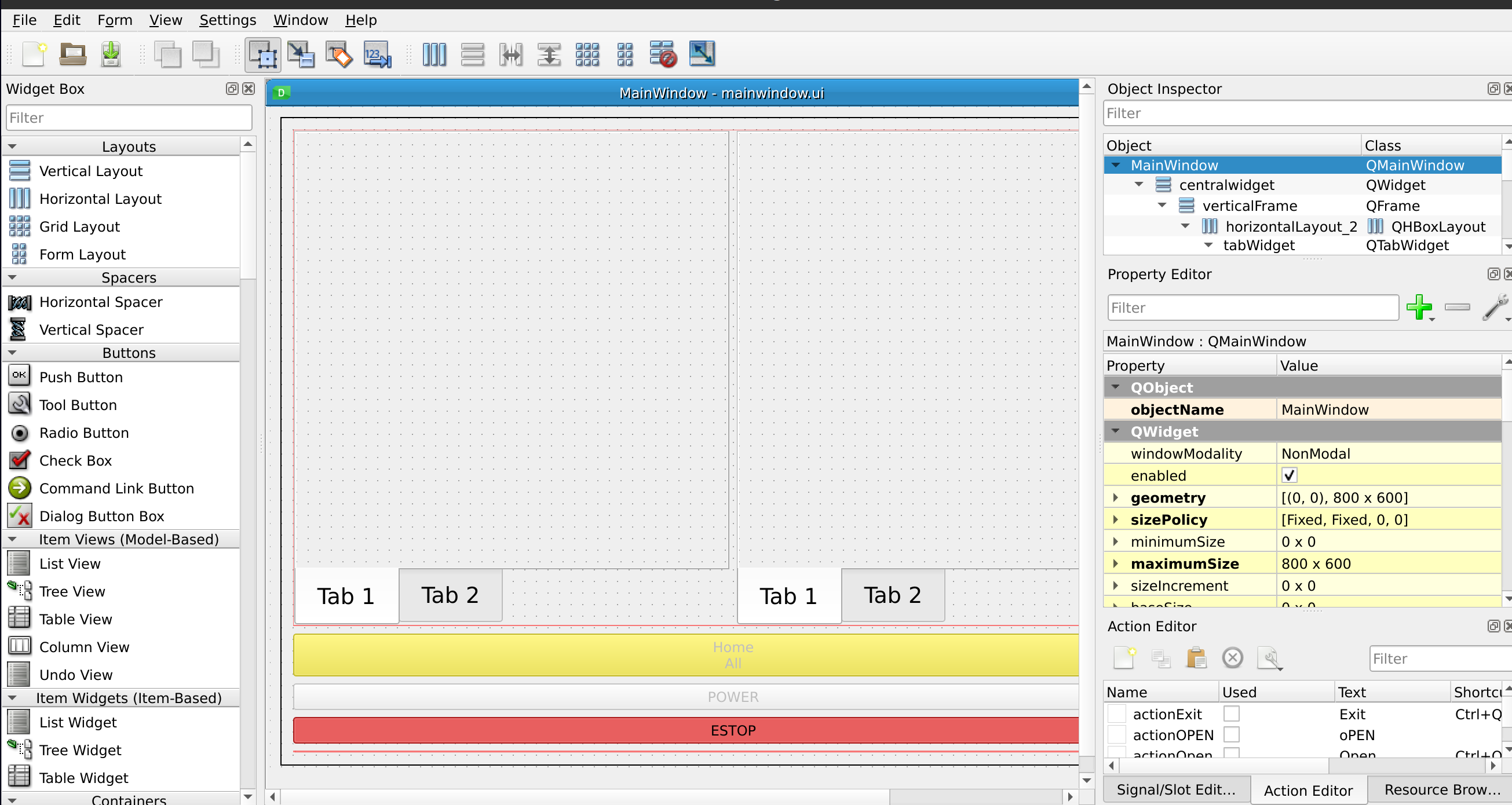The width and height of the screenshot is (1512, 805).
Task: Click Lay Out Vertically in Splitter icon
Action: tap(549, 54)
